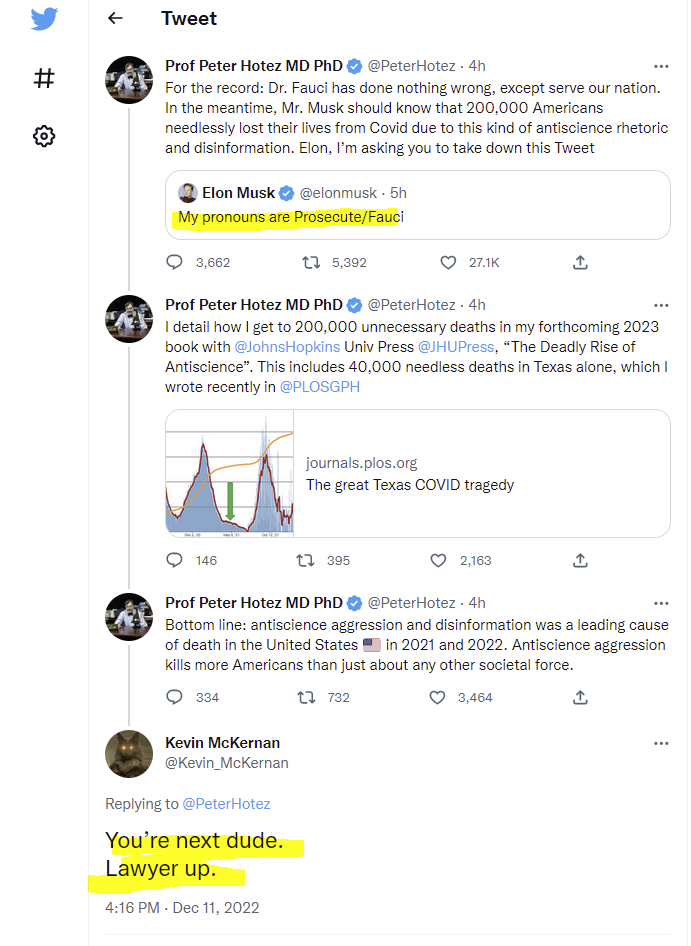Open more options on first Hotez tweet
691x946 pixels.
(x=660, y=66)
